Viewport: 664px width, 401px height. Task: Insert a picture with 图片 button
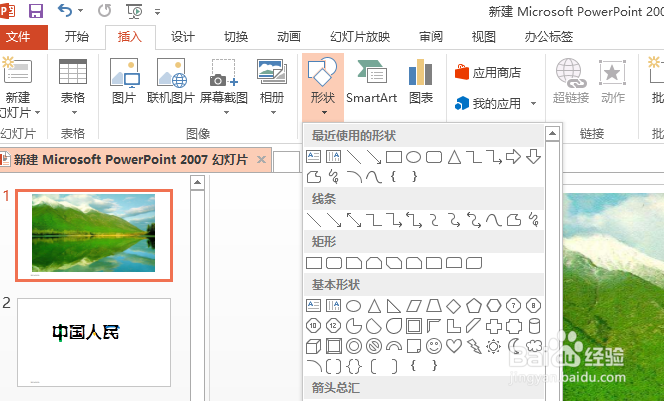click(124, 81)
